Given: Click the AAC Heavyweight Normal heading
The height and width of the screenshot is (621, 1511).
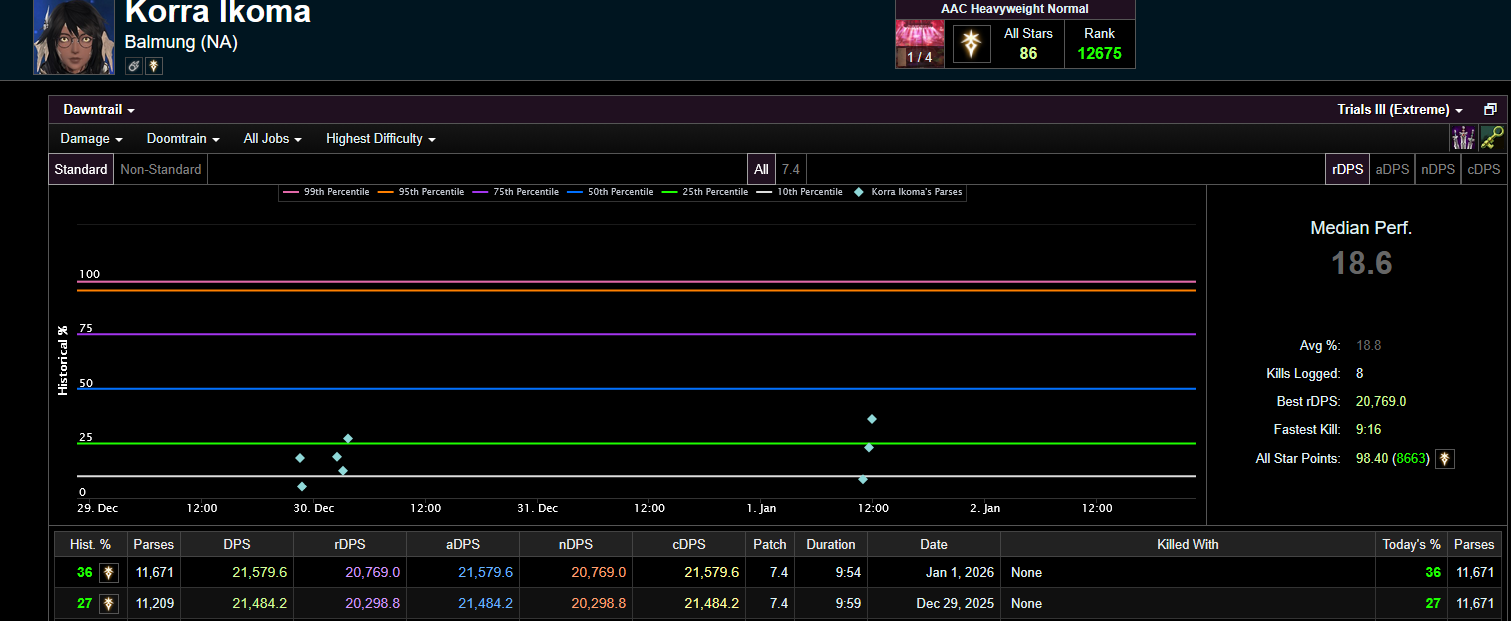Looking at the screenshot, I should (1015, 9).
